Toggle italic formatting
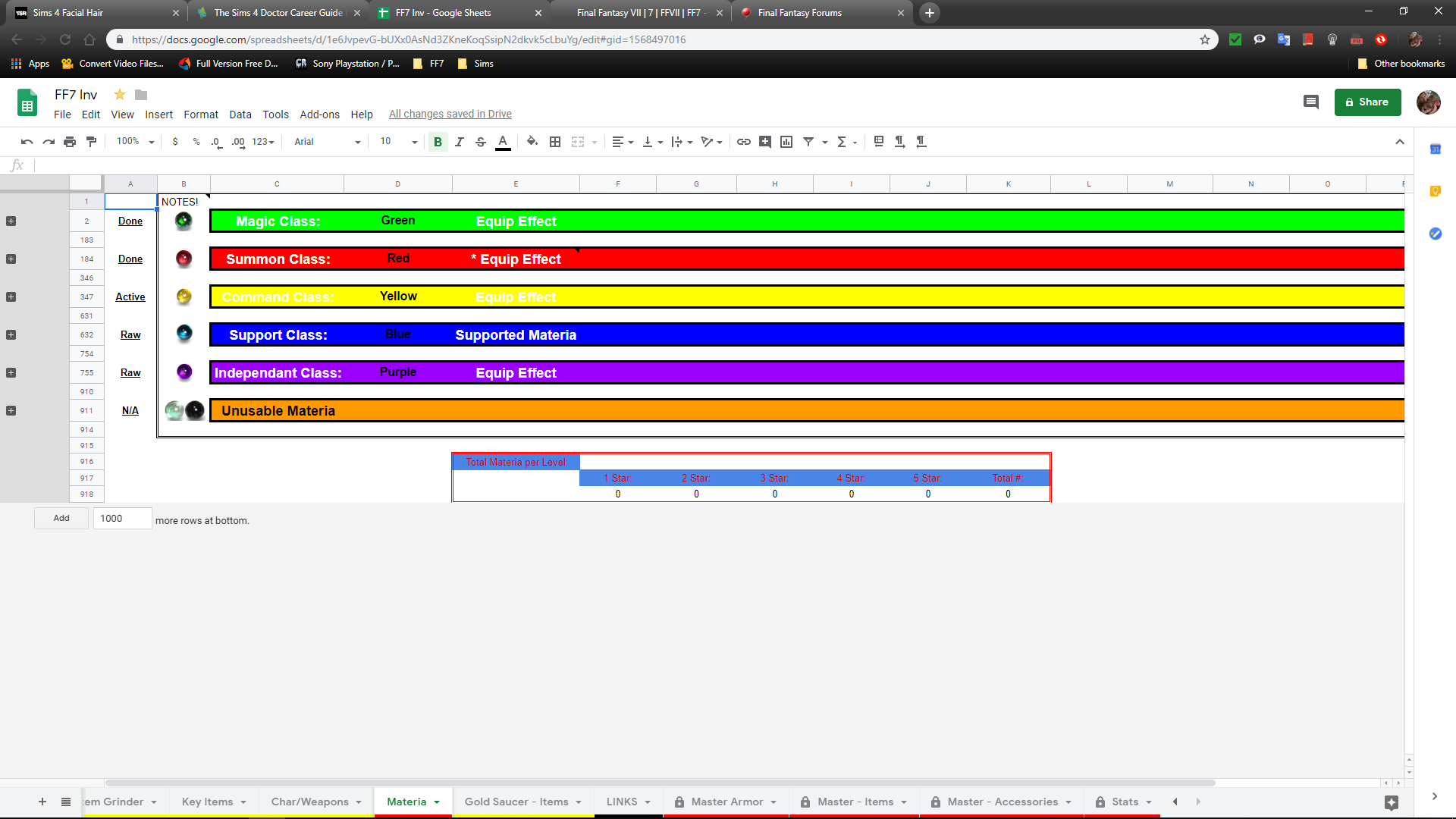 [459, 142]
